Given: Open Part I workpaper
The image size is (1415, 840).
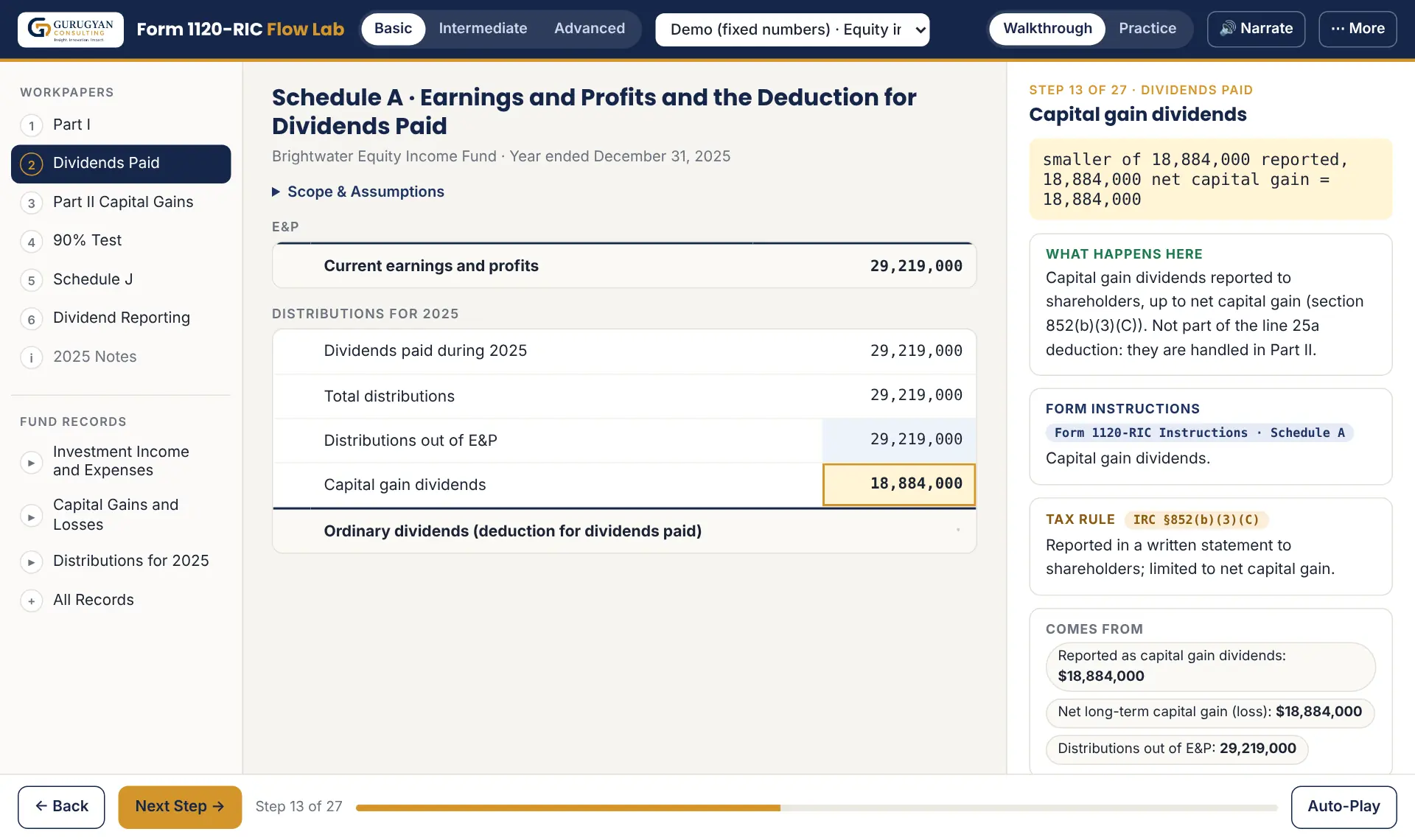Looking at the screenshot, I should [121, 125].
